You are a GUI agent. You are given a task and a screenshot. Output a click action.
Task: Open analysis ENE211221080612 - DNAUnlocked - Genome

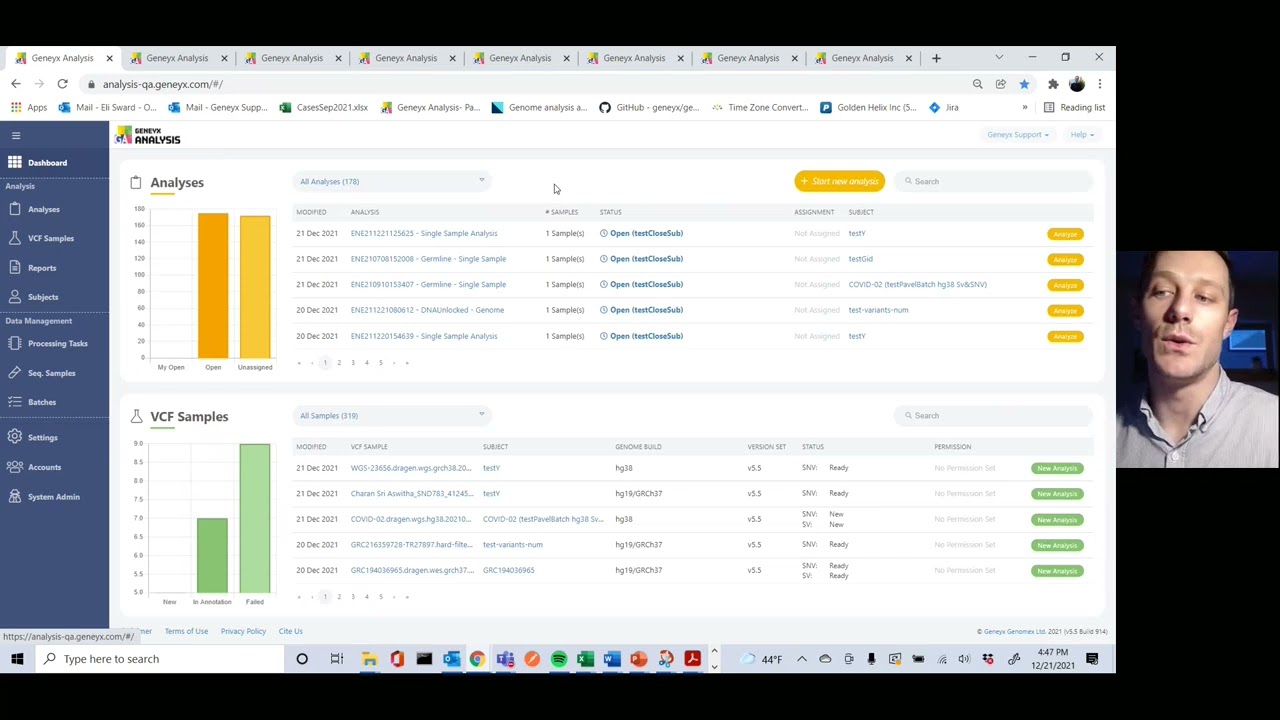[x=427, y=310]
